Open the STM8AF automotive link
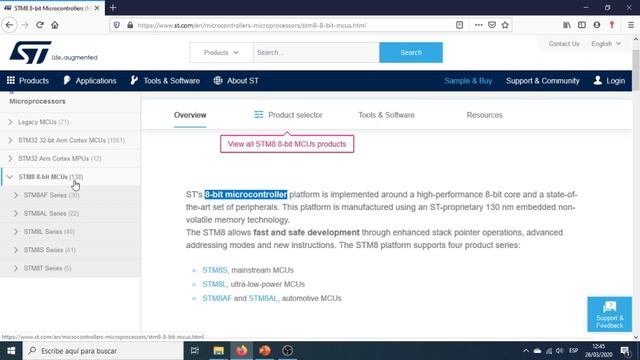 (217, 298)
